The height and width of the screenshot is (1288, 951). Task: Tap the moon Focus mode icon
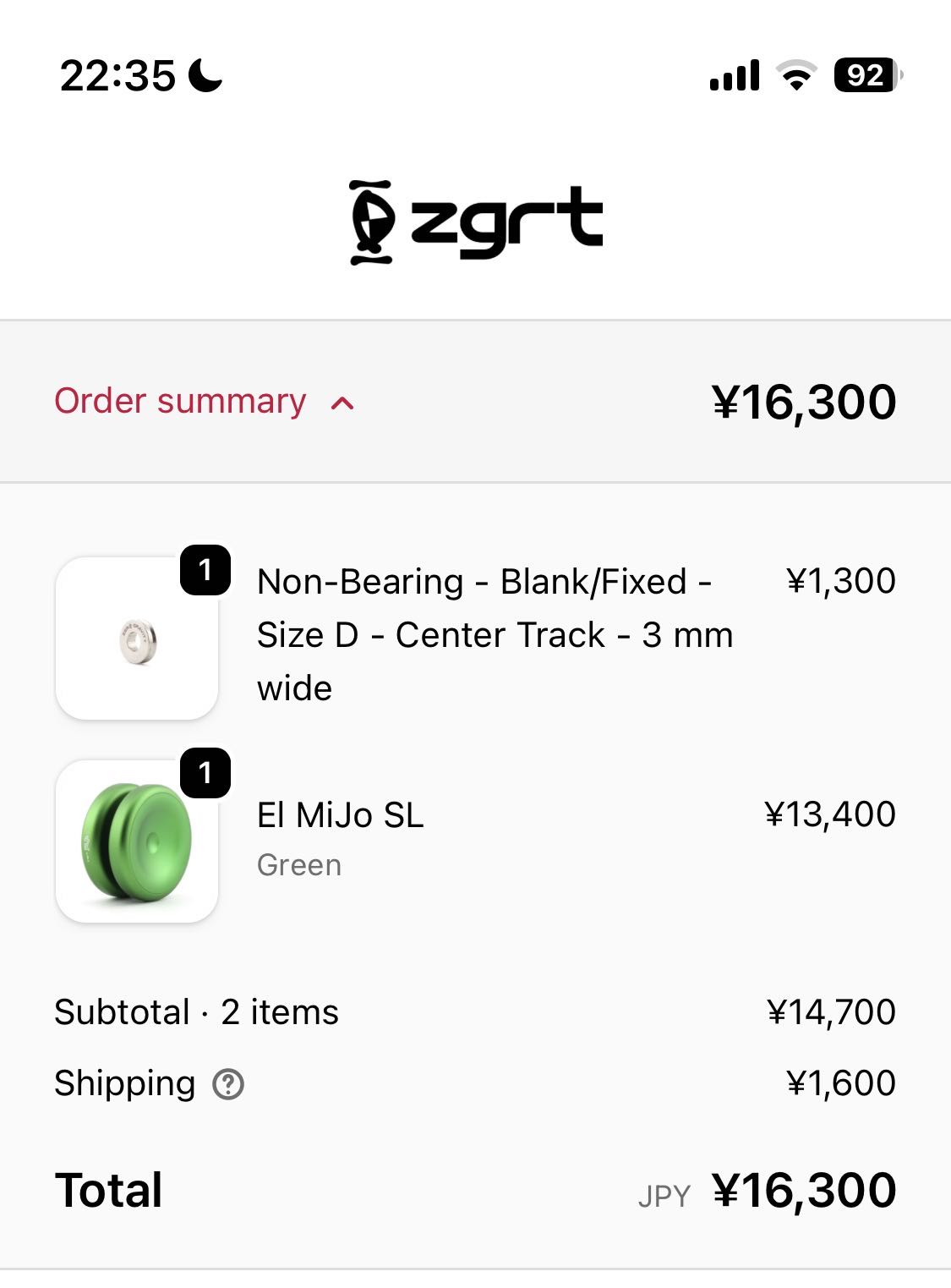[x=205, y=75]
